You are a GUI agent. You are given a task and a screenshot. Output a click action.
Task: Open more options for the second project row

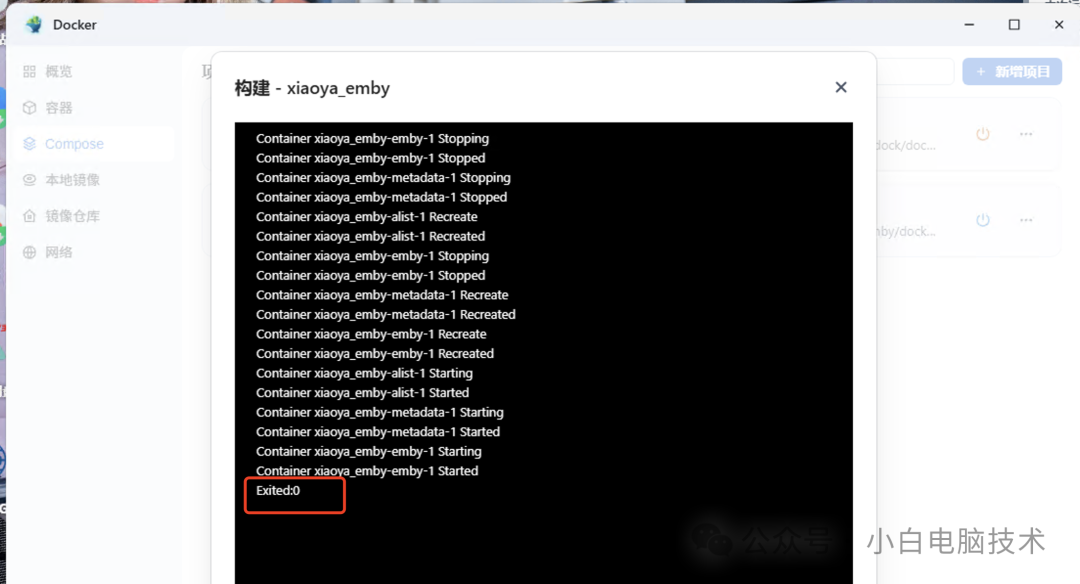[x=1026, y=220]
